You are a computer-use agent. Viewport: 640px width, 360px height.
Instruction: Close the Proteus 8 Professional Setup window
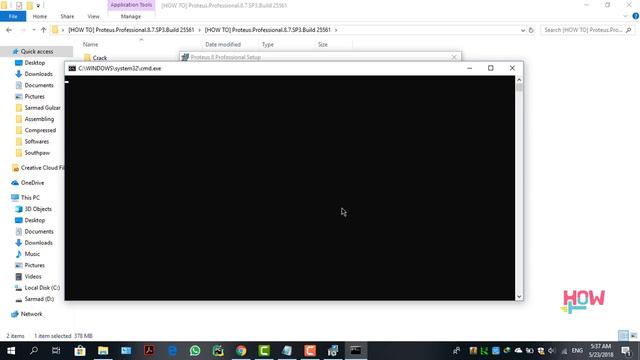454,57
